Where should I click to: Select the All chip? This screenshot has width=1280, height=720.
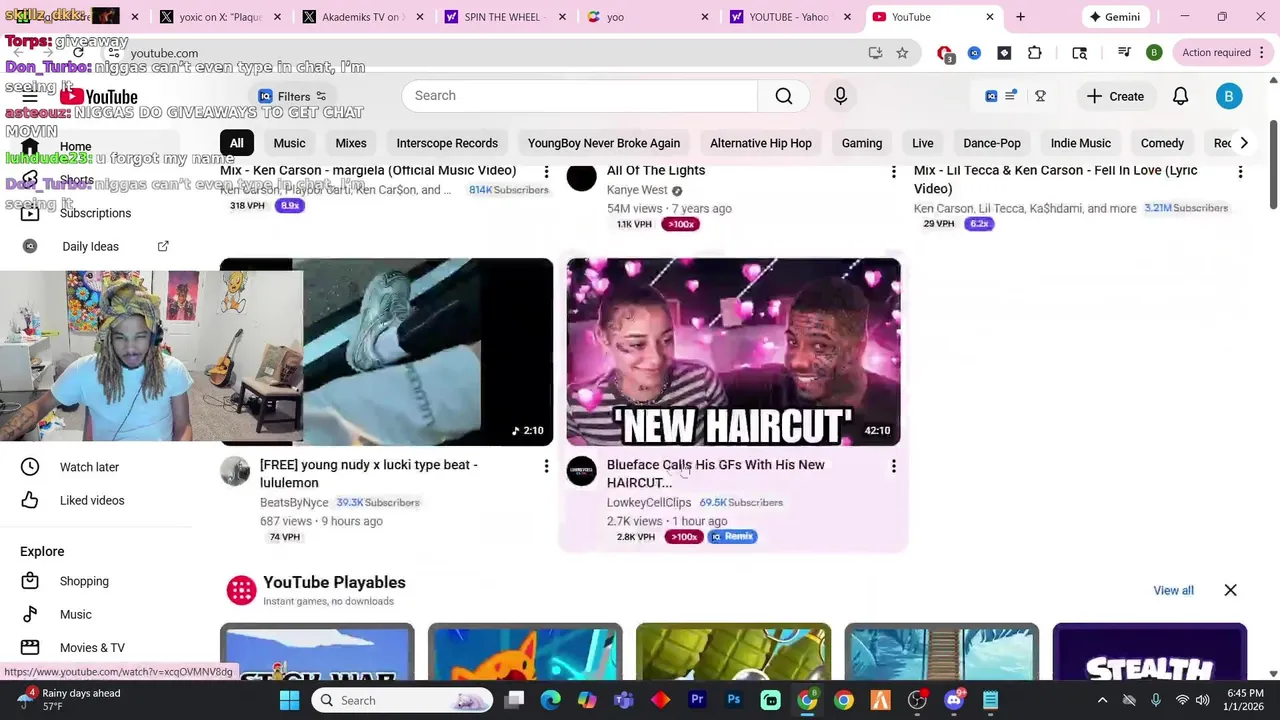click(236, 143)
